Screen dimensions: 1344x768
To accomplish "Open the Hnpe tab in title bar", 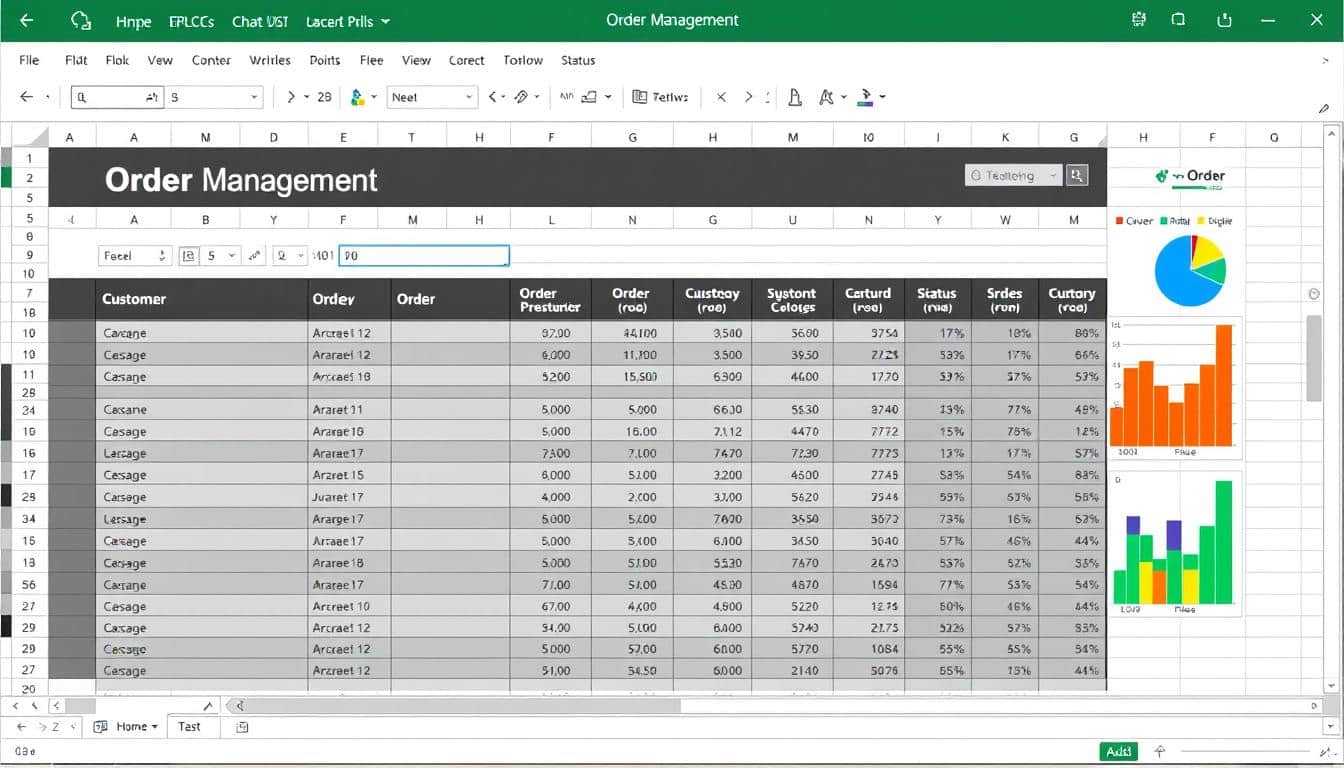I will tap(134, 21).
